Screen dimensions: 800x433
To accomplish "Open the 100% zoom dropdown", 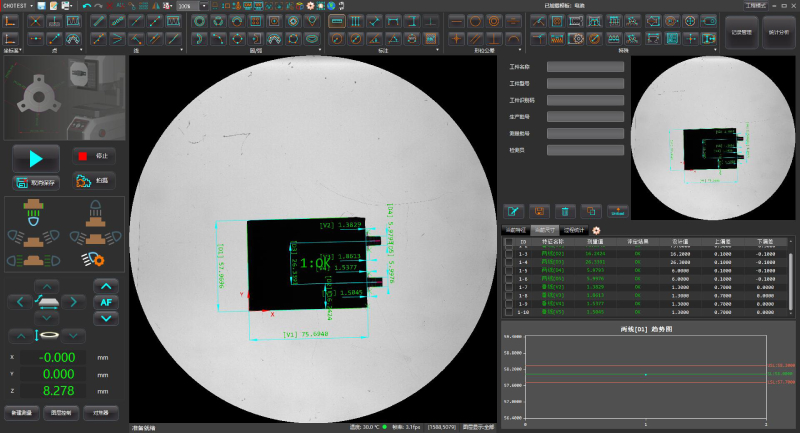I will tap(204, 6).
